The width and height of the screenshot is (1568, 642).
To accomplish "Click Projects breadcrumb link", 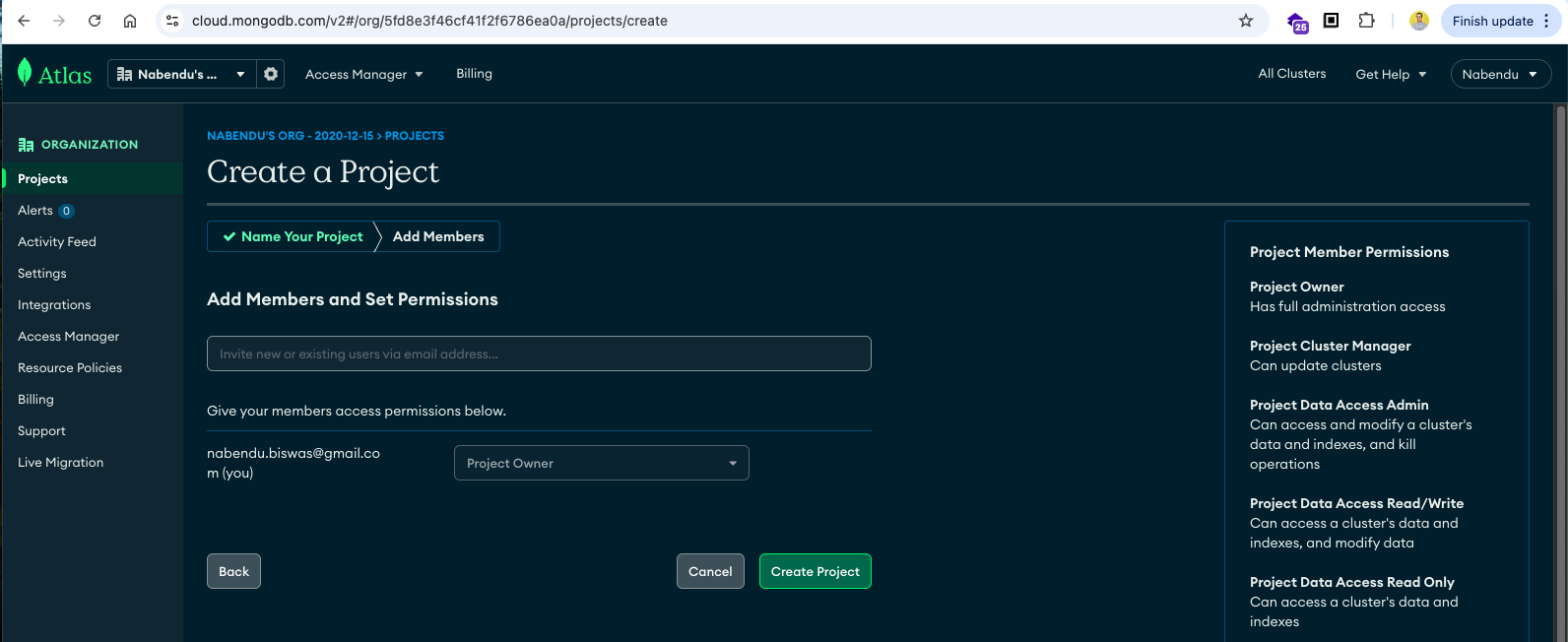I will click(x=415, y=136).
